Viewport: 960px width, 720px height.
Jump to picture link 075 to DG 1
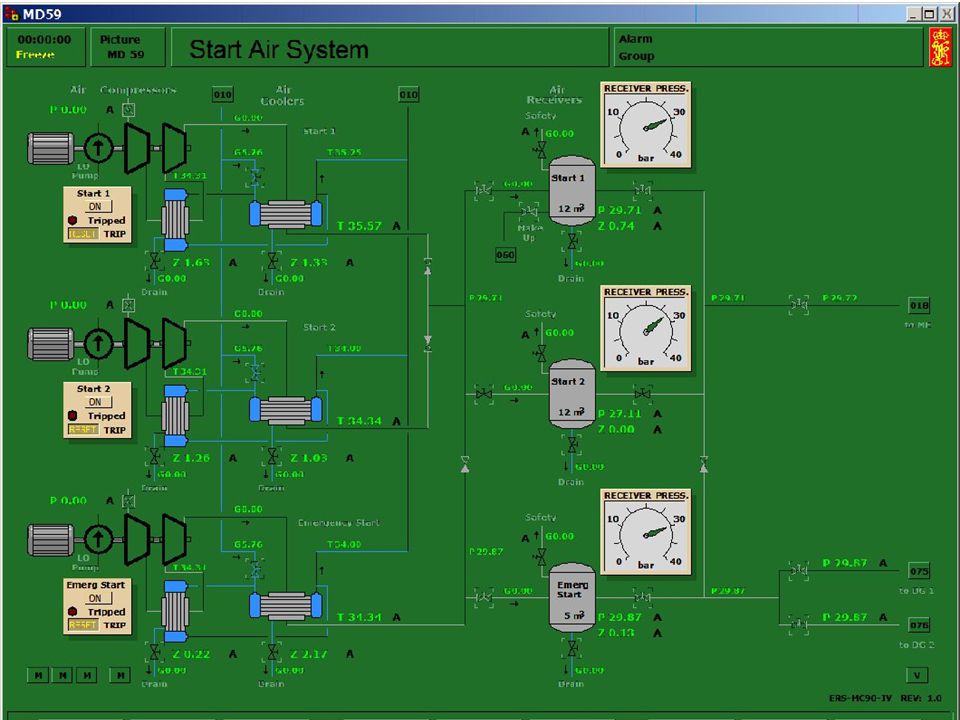pos(919,571)
